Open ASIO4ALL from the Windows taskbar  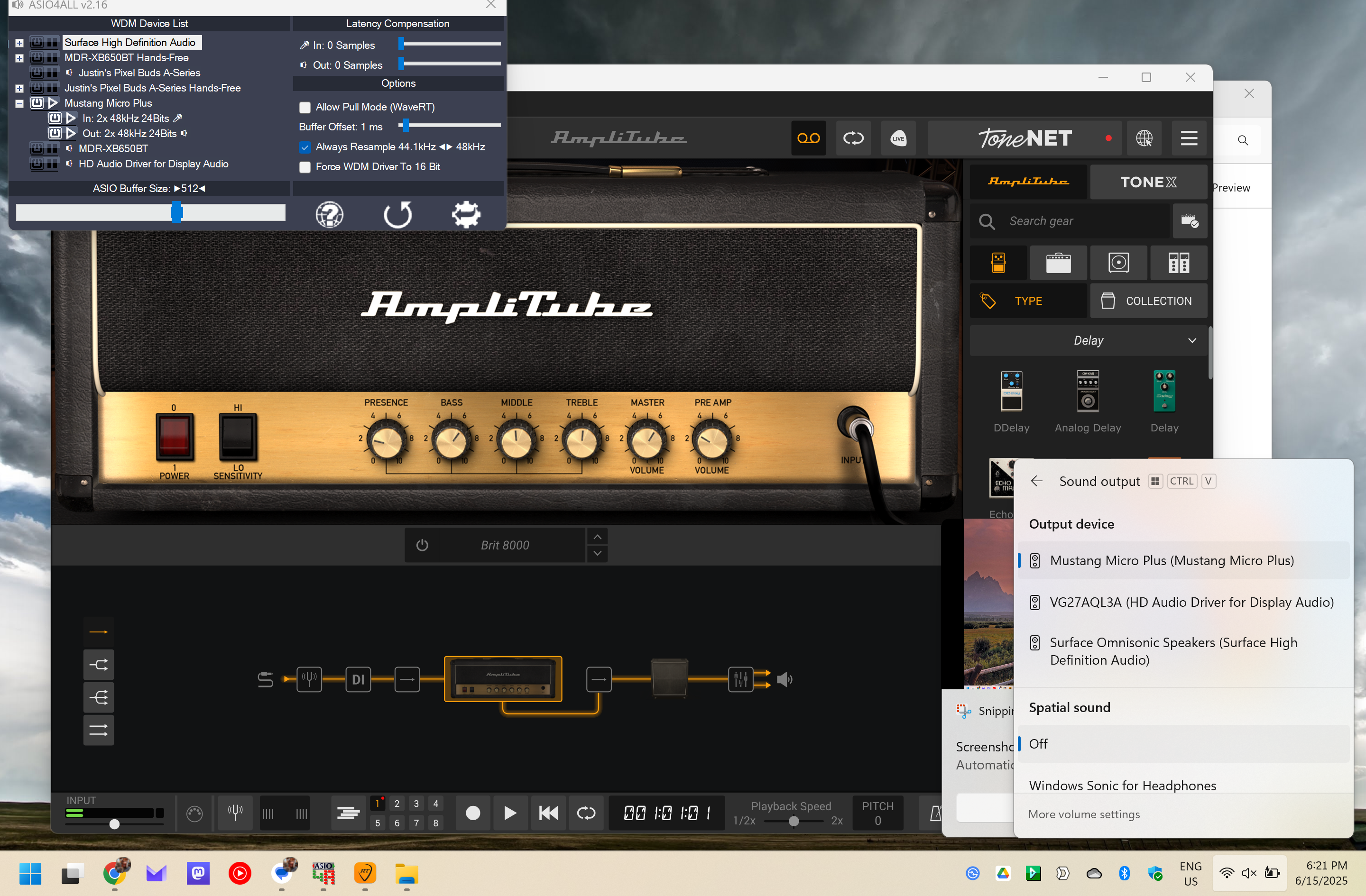point(323,874)
